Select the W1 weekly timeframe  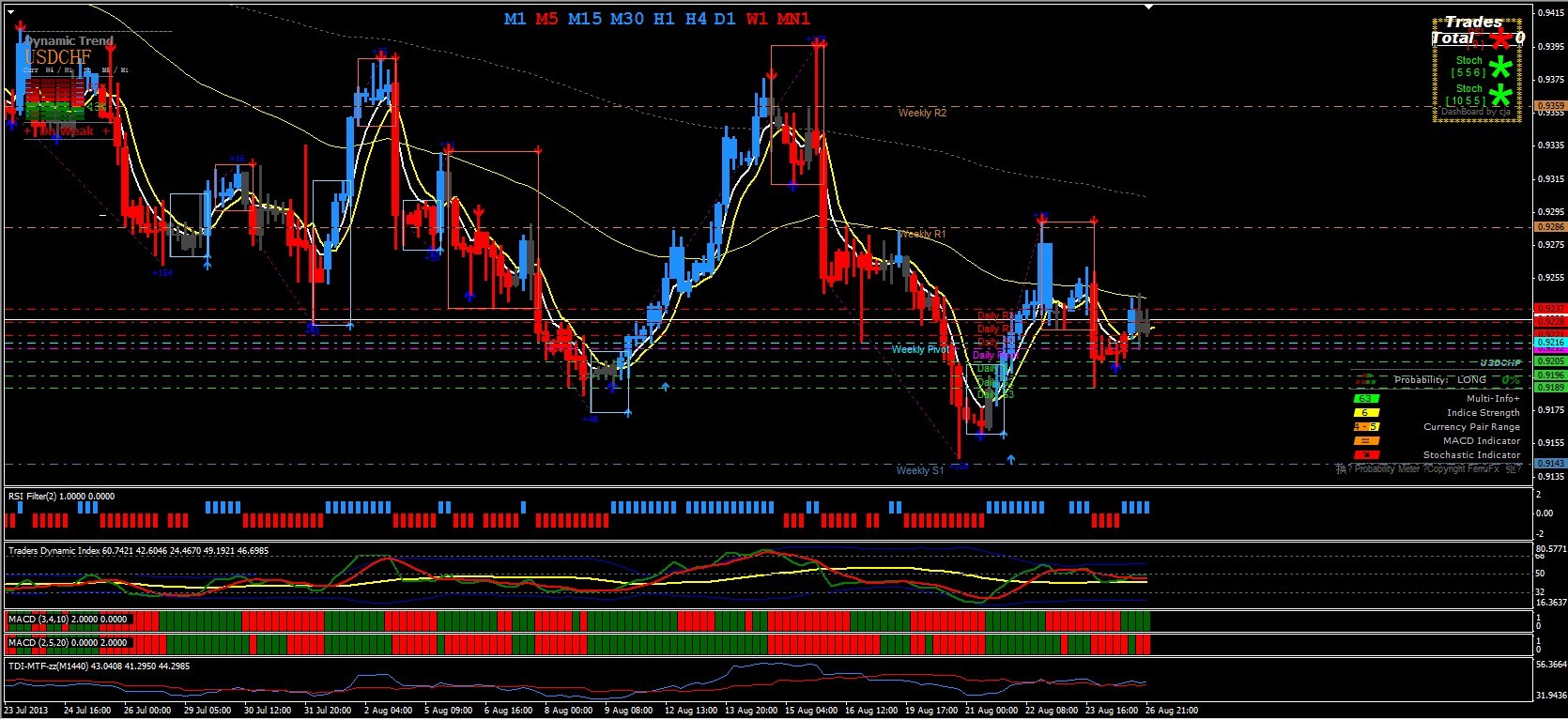(x=757, y=19)
